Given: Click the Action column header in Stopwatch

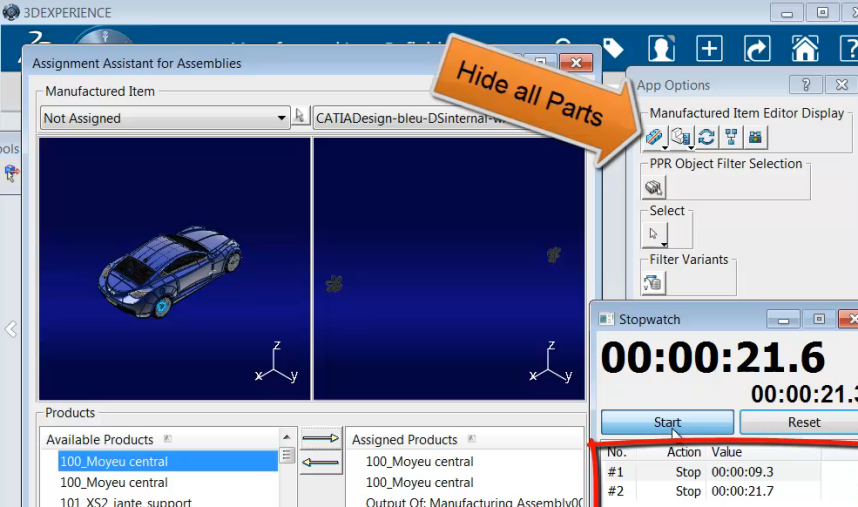Looking at the screenshot, I should (x=683, y=452).
